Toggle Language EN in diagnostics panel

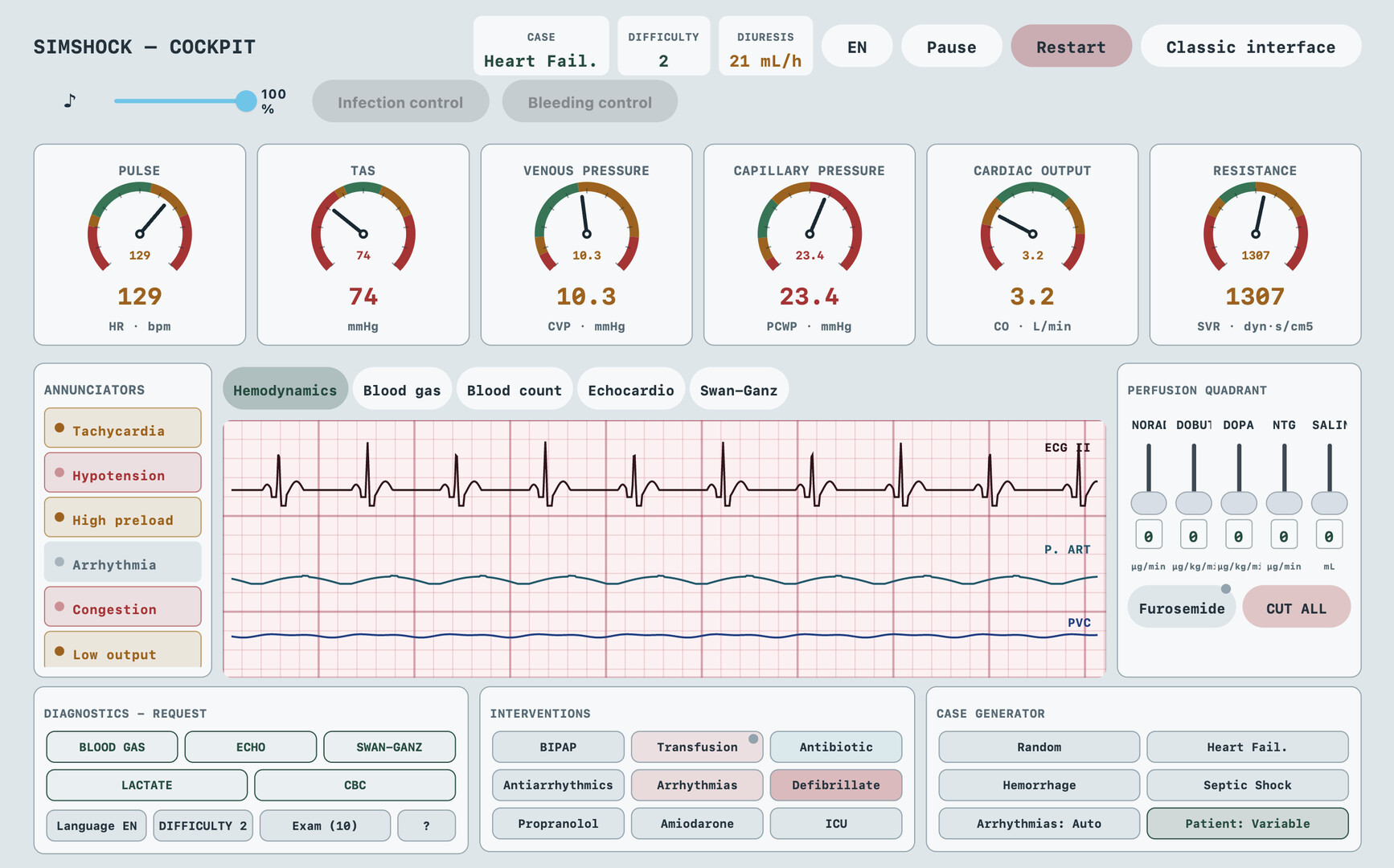coord(96,825)
